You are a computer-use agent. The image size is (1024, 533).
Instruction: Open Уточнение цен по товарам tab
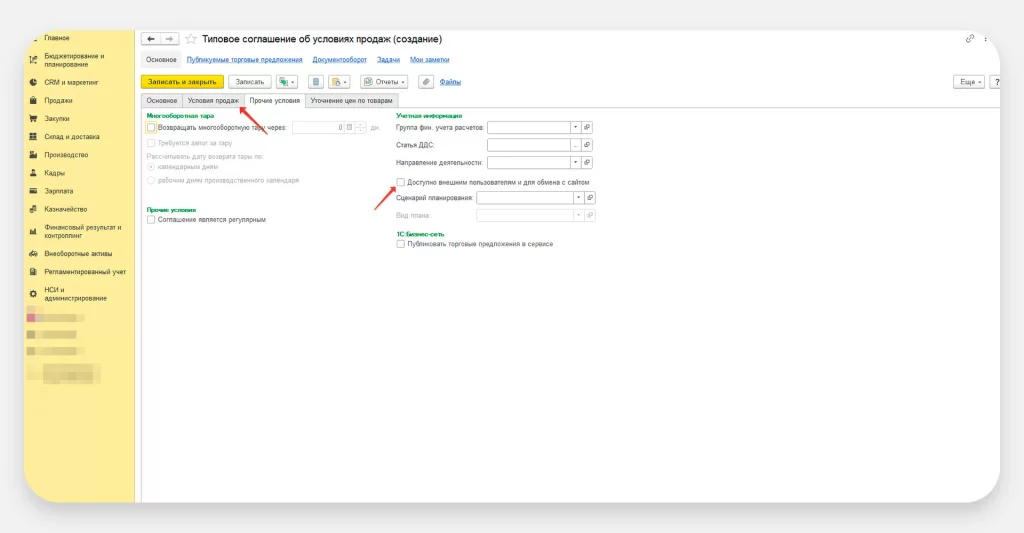coord(352,100)
